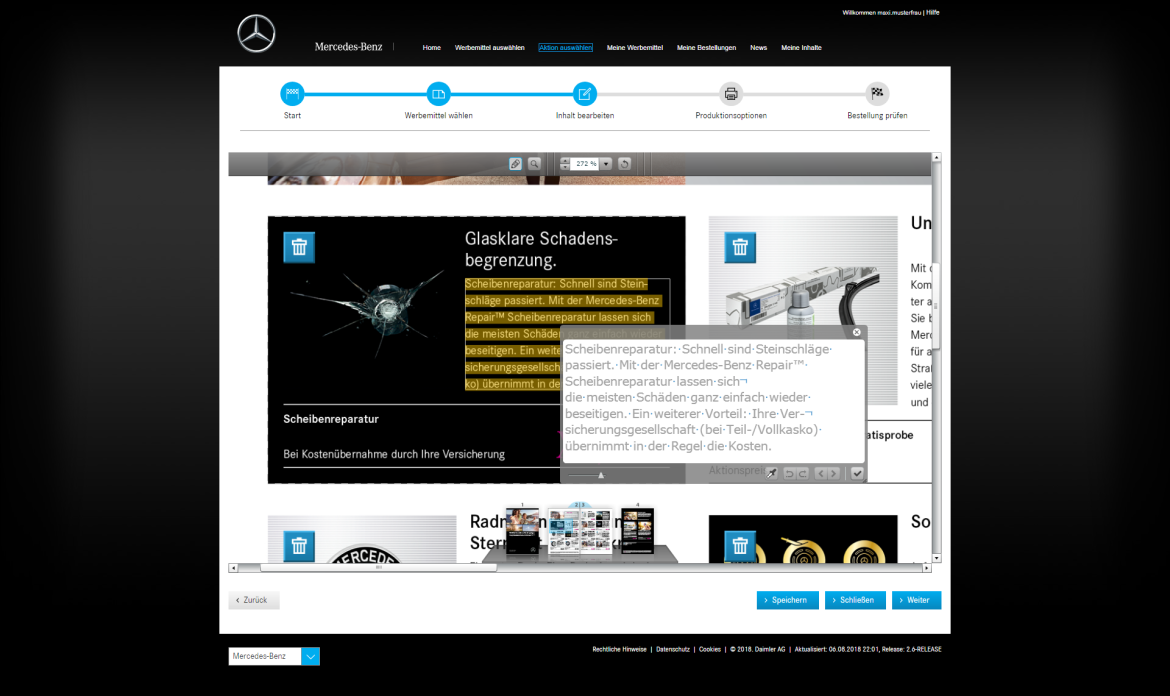Open Meine Inhalte in navigation
Viewport: 1170px width, 696px height.
pos(801,48)
